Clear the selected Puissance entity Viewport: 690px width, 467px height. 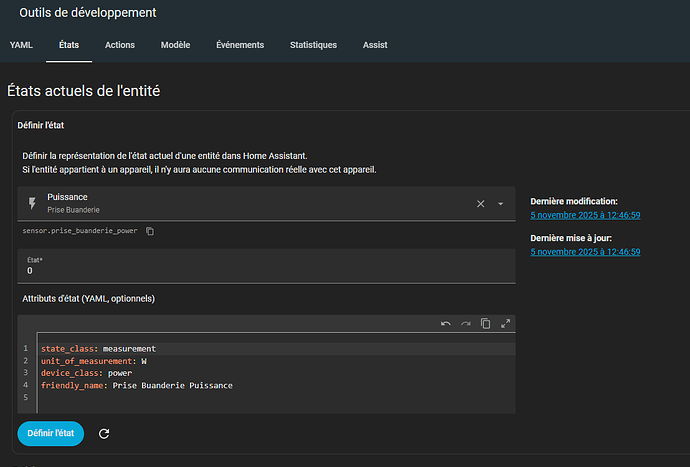[480, 203]
